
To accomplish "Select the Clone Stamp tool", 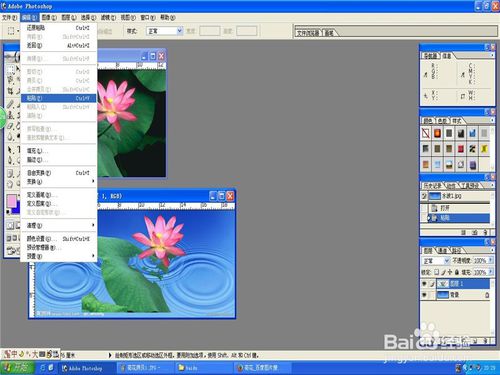I will [x=10, y=115].
